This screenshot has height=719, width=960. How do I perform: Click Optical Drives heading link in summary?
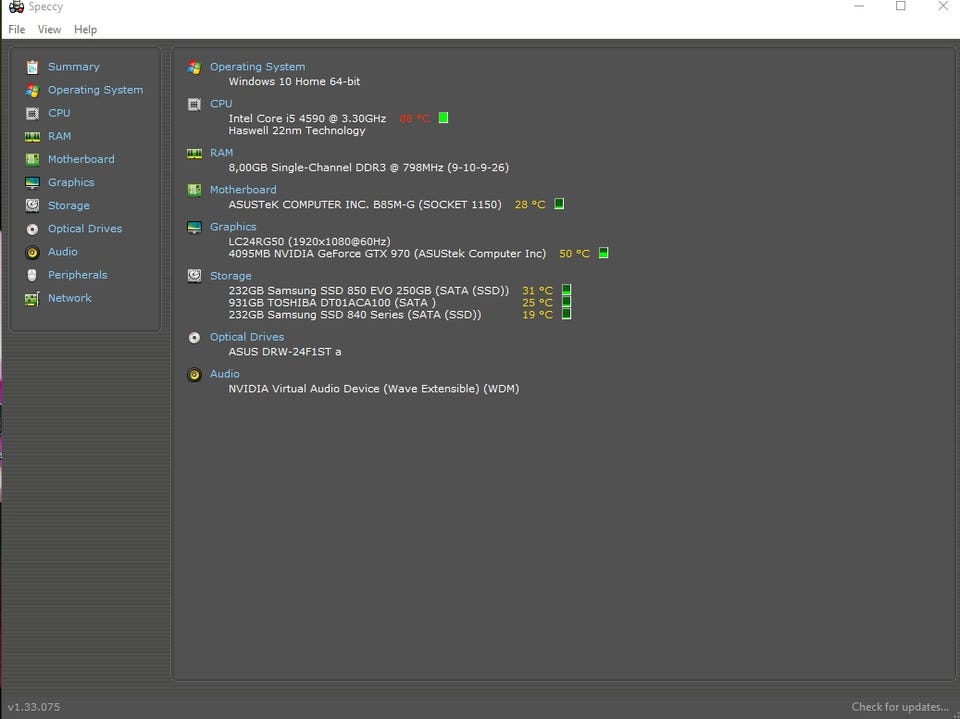point(247,337)
